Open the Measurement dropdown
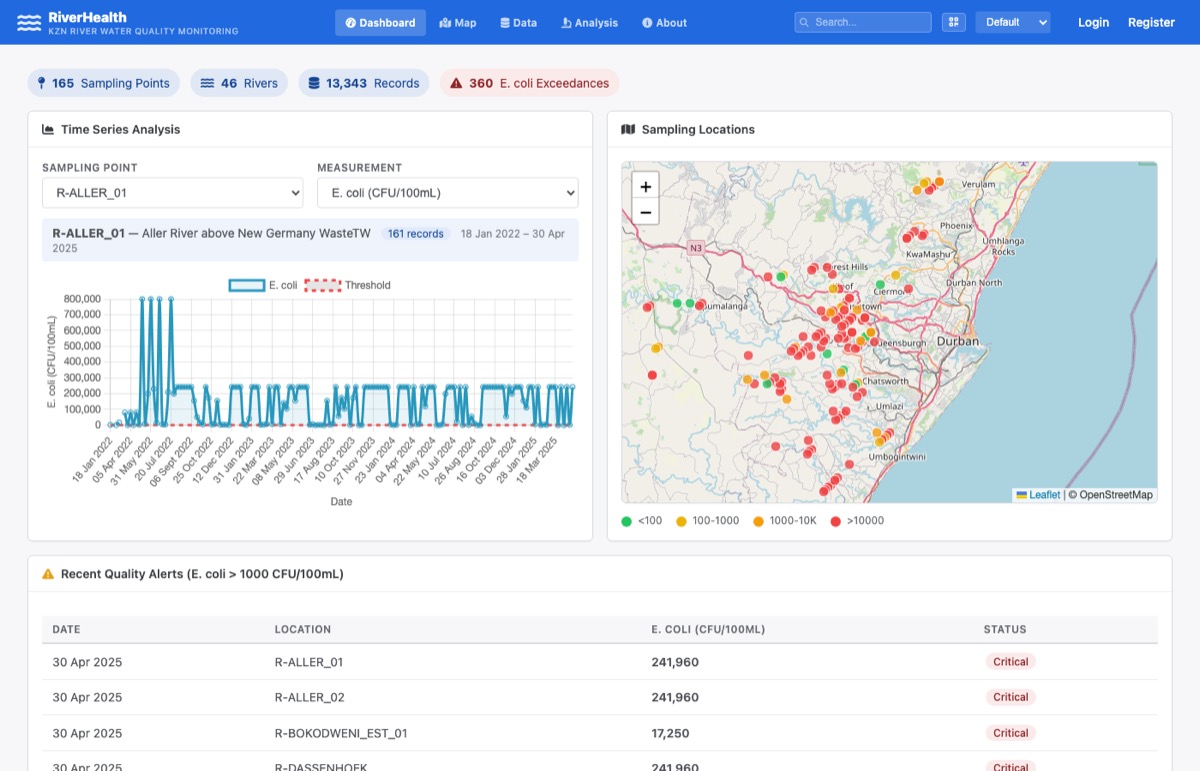Image resolution: width=1200 pixels, height=771 pixels. click(447, 192)
